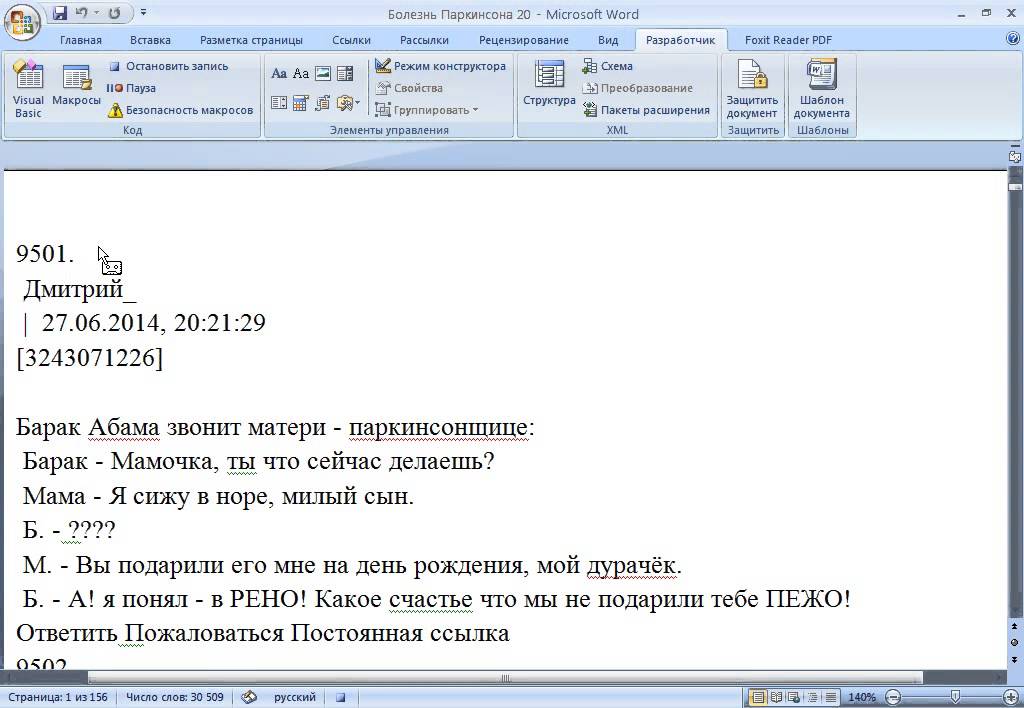This screenshot has width=1024, height=708.
Task: Open word count Число слов: 30 509
Action: [x=174, y=697]
